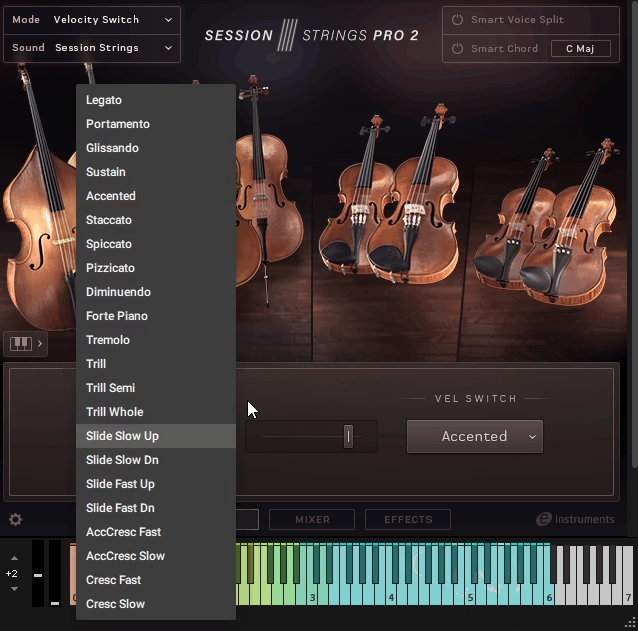Click the pitch wheel strip
The image size is (638, 631).
[38, 573]
